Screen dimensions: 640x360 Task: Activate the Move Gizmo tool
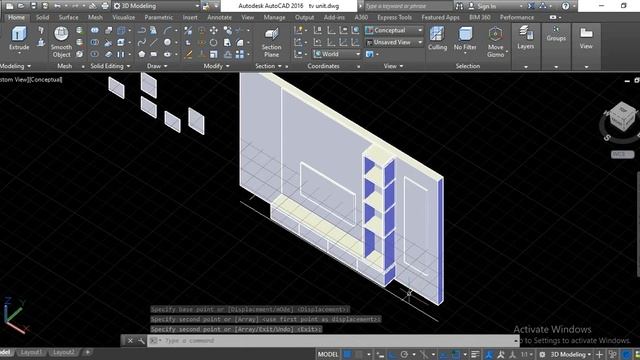pos(495,34)
